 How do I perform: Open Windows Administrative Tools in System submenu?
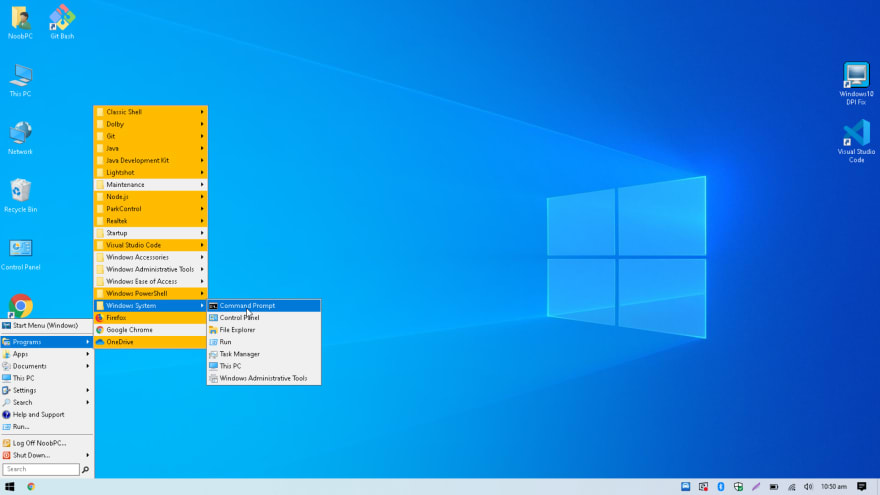coord(264,378)
